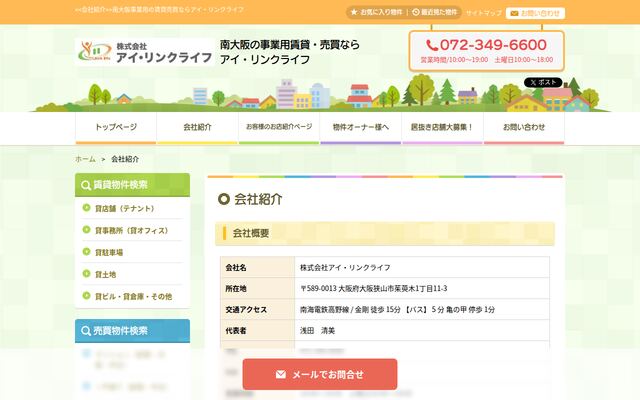Click the circle icon beside 会社紹介 heading
Image resolution: width=640 pixels, height=400 pixels.
[x=224, y=199]
